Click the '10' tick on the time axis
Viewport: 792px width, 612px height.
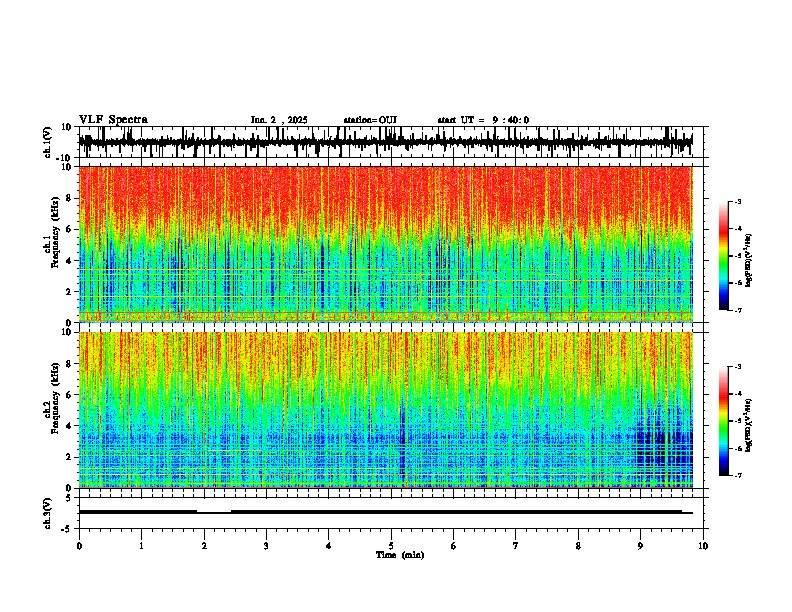(x=703, y=546)
